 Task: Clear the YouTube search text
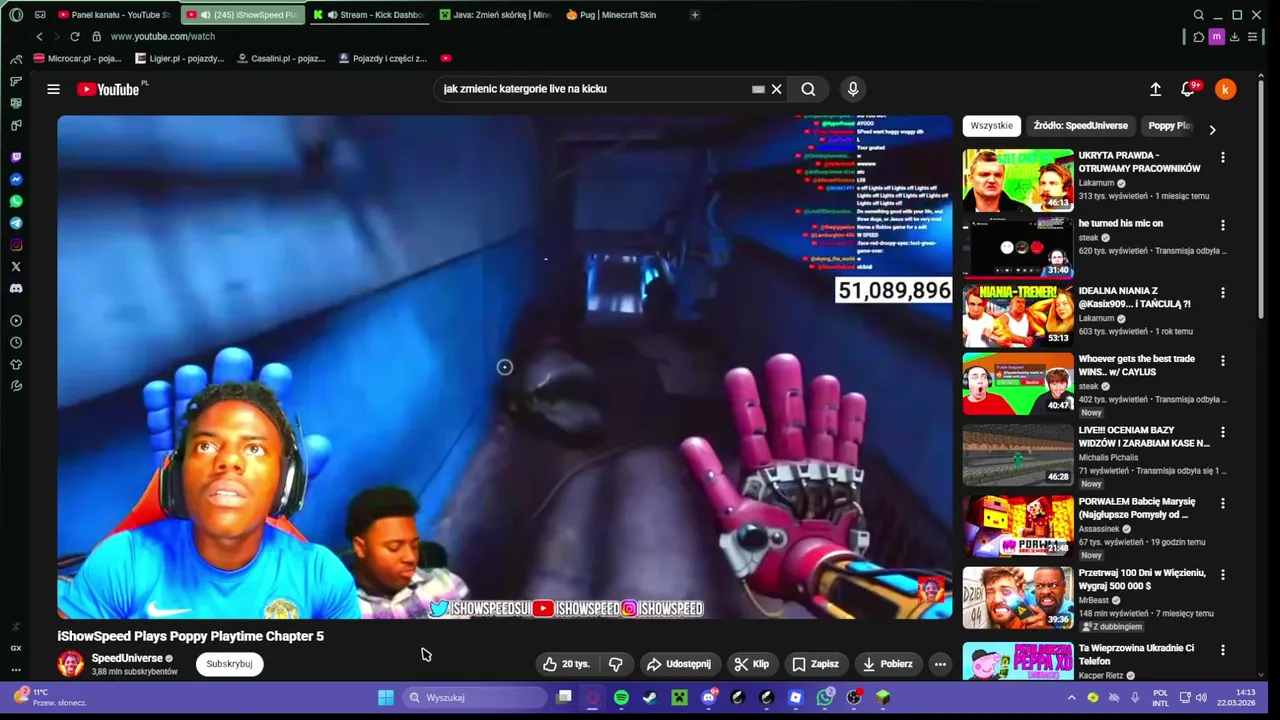[x=776, y=89]
